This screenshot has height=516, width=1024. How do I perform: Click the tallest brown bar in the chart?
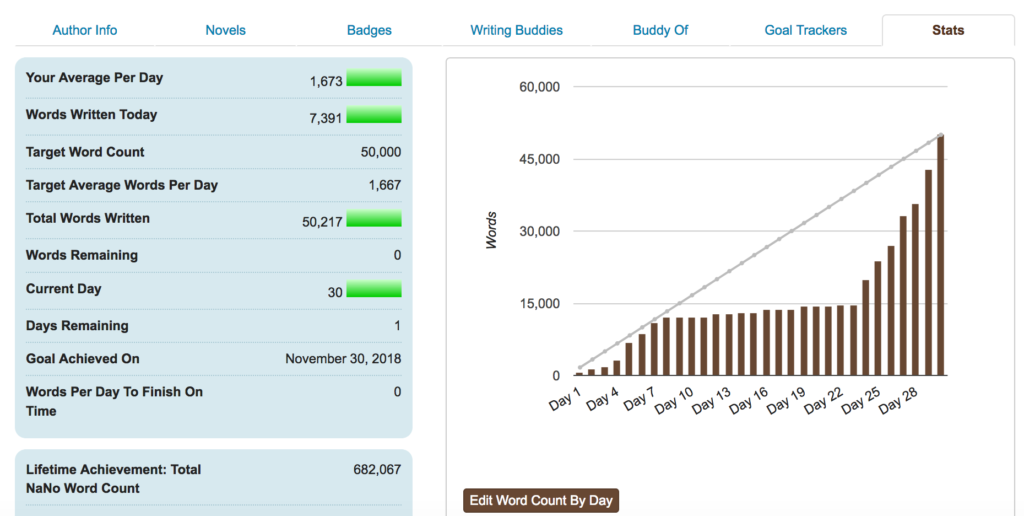940,256
